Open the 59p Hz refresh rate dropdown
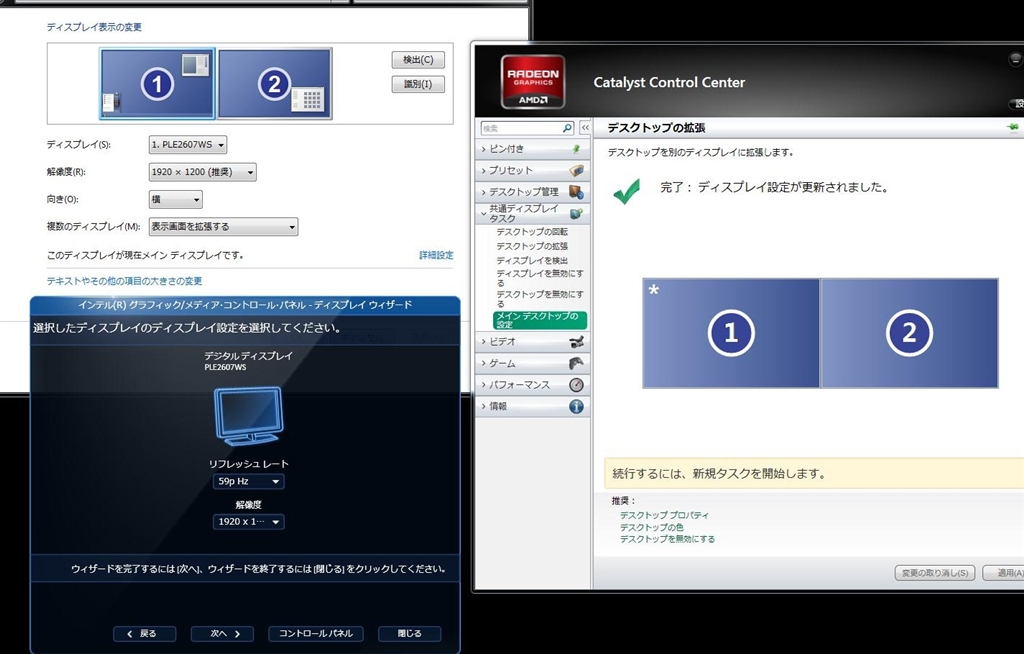Image resolution: width=1024 pixels, height=654 pixels. [249, 482]
